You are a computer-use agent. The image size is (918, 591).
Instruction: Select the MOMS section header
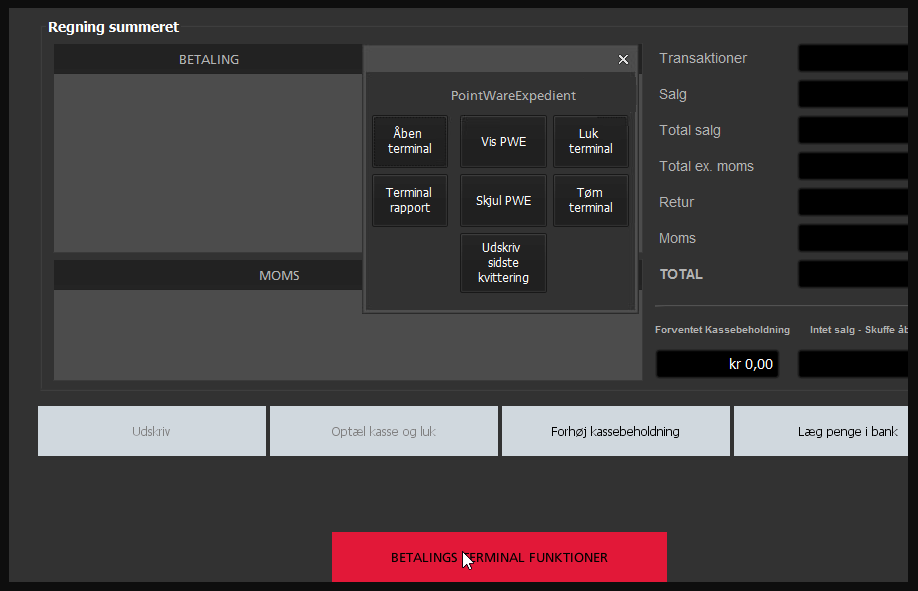pos(279,275)
